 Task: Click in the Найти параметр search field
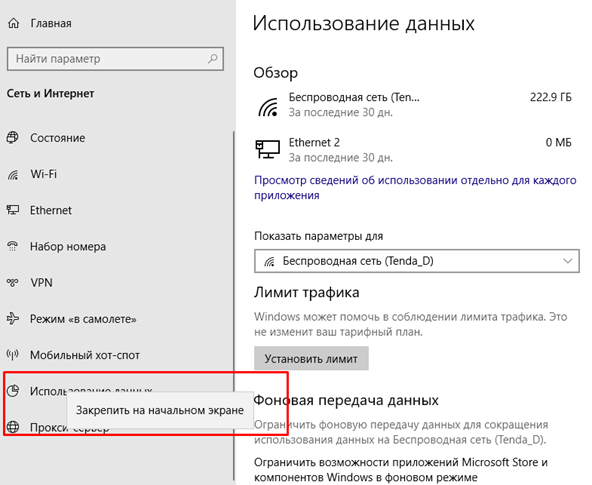[x=115, y=59]
